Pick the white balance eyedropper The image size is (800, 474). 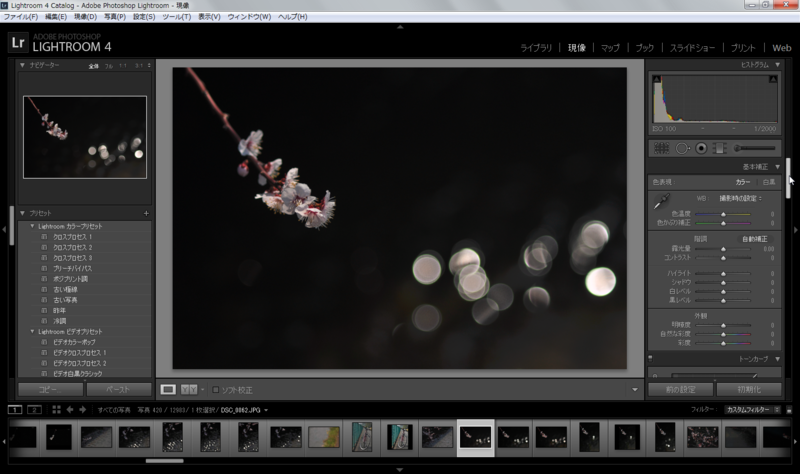[662, 202]
